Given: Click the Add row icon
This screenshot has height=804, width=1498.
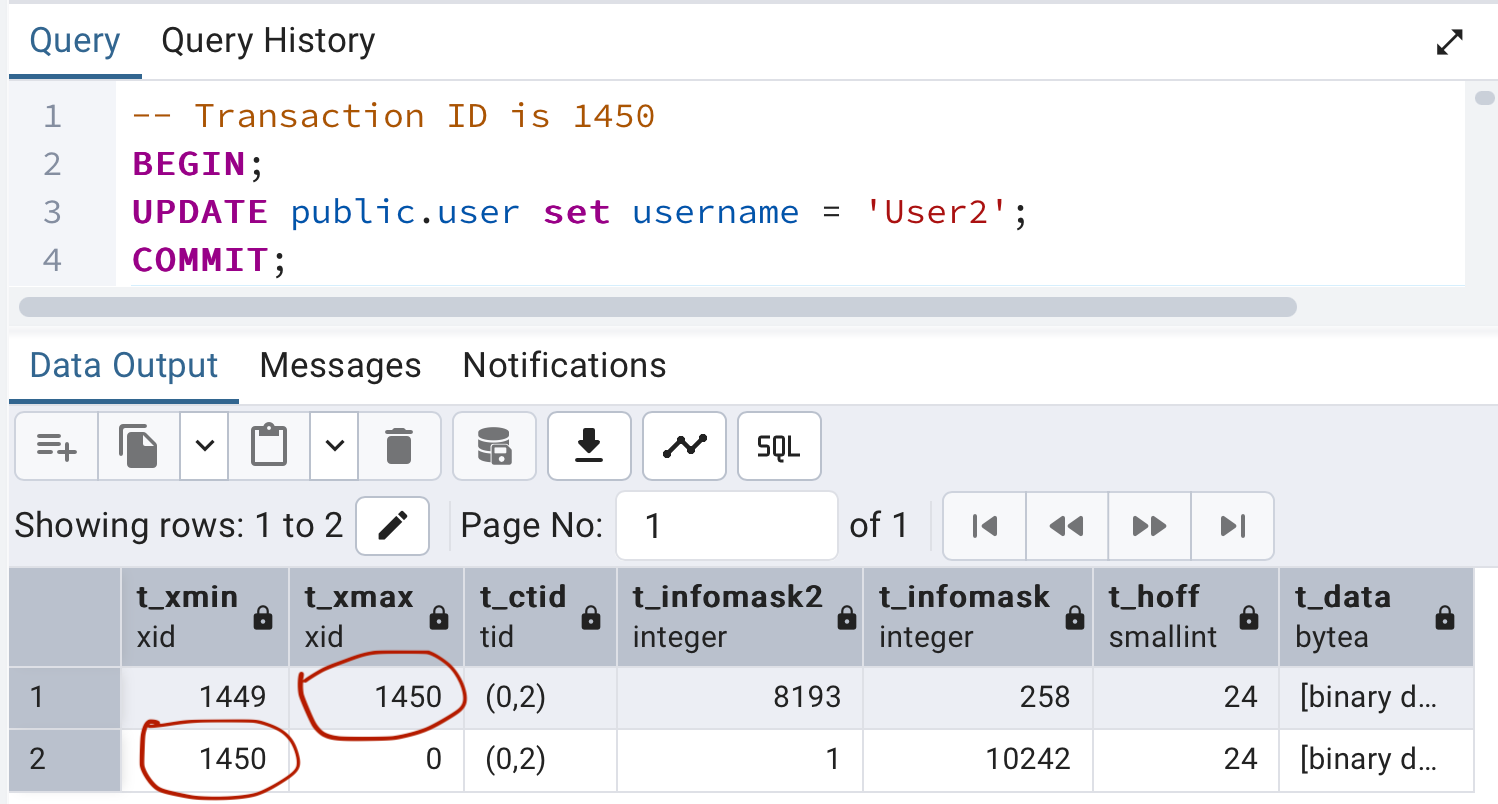Looking at the screenshot, I should (56, 445).
